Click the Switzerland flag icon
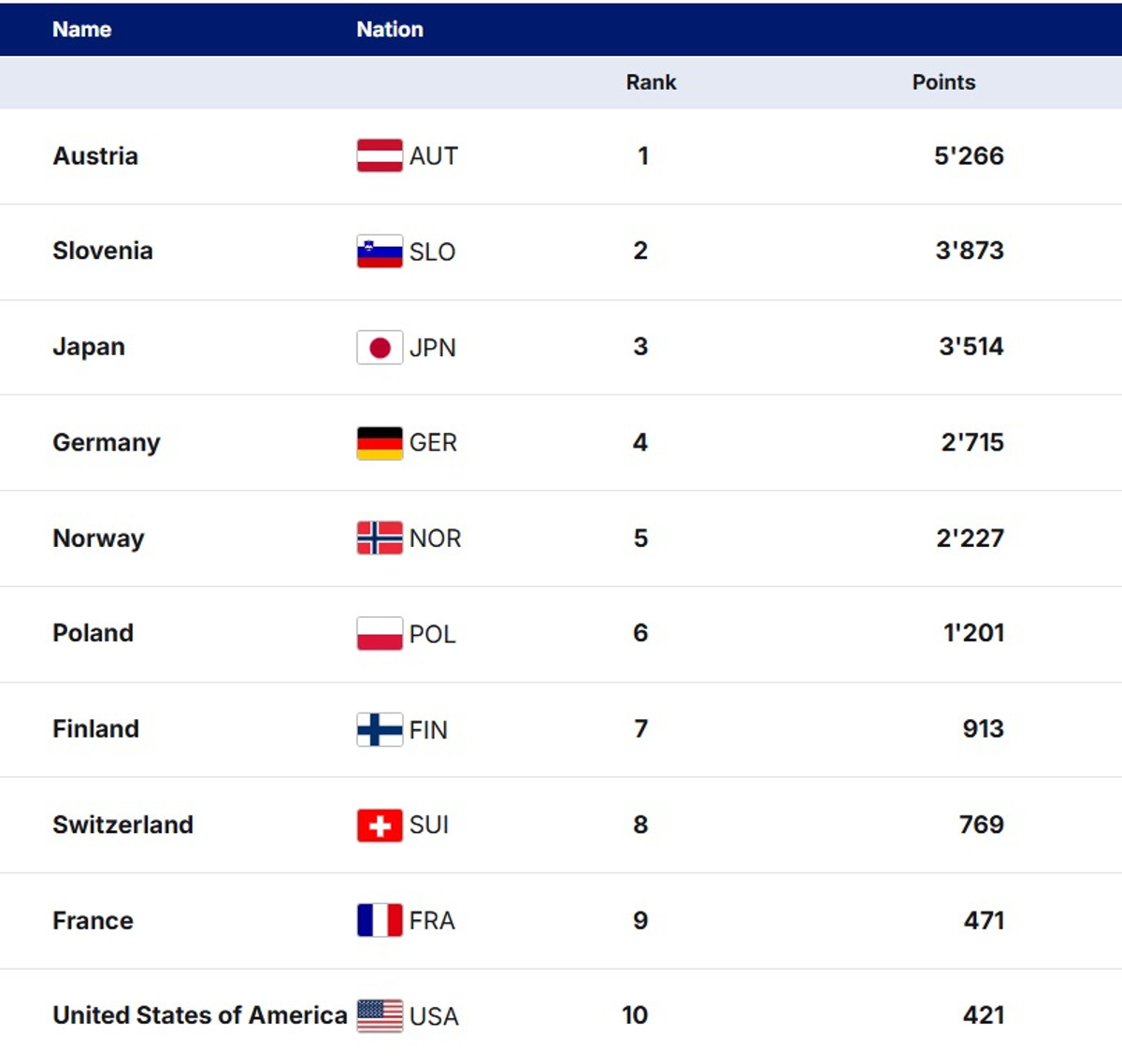1122x1064 pixels. pos(380,826)
